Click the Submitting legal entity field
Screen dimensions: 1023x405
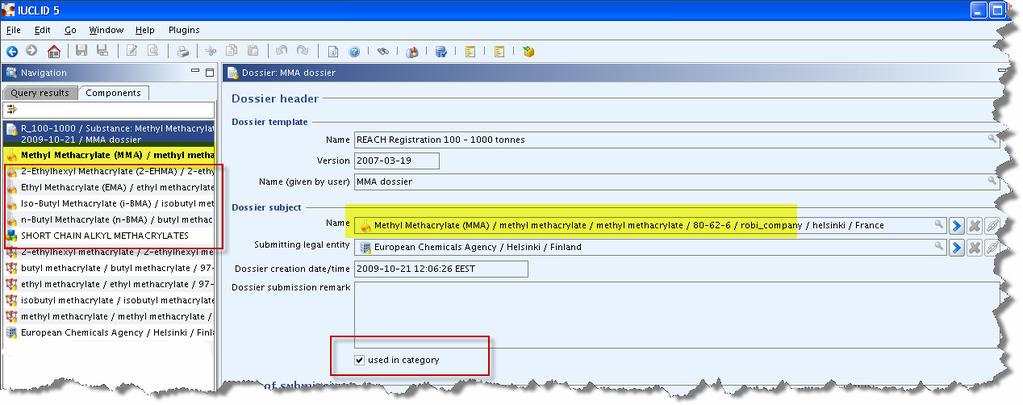point(650,247)
